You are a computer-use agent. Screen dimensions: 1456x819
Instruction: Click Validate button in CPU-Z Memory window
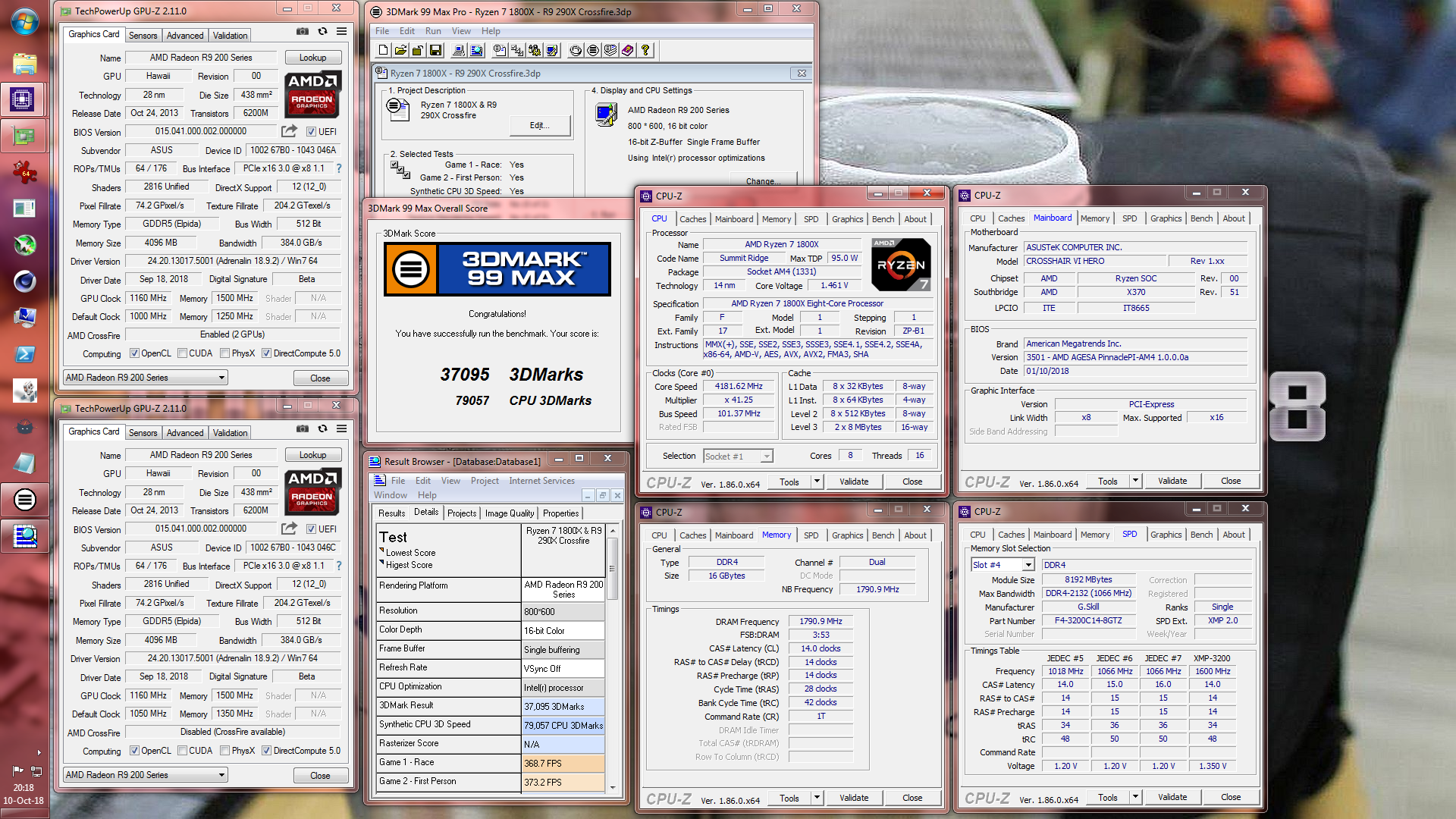[x=854, y=798]
